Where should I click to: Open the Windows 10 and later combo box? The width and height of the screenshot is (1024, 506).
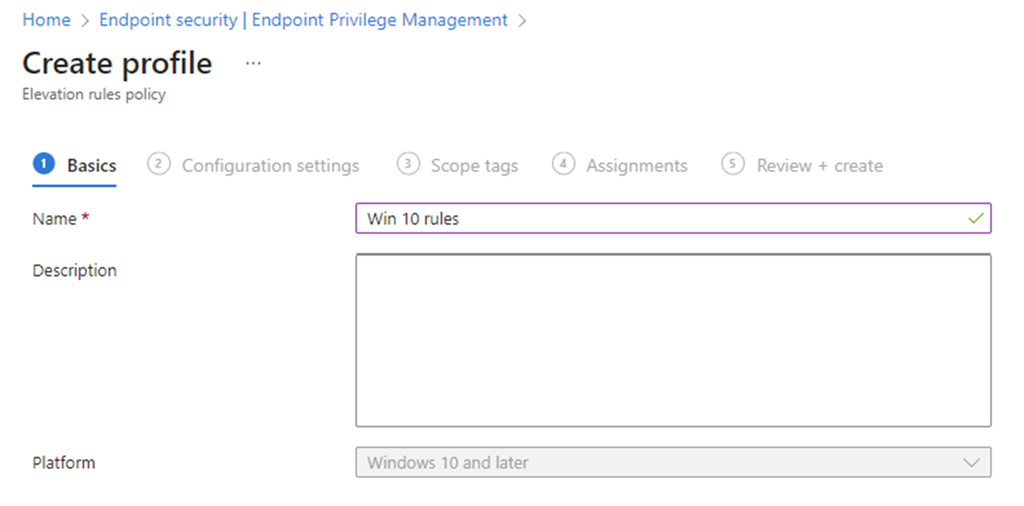[660, 463]
